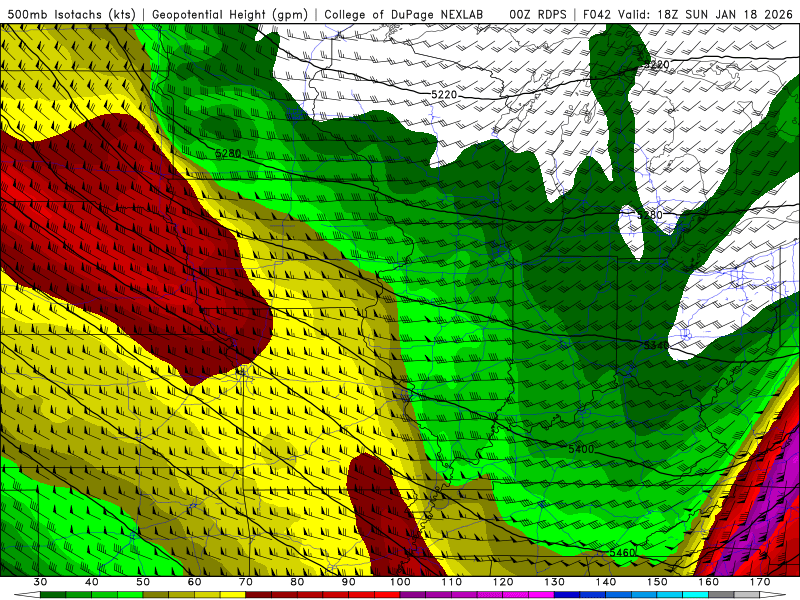Click the 150 value on the color scale
This screenshot has width=800, height=600.
pyautogui.click(x=657, y=582)
